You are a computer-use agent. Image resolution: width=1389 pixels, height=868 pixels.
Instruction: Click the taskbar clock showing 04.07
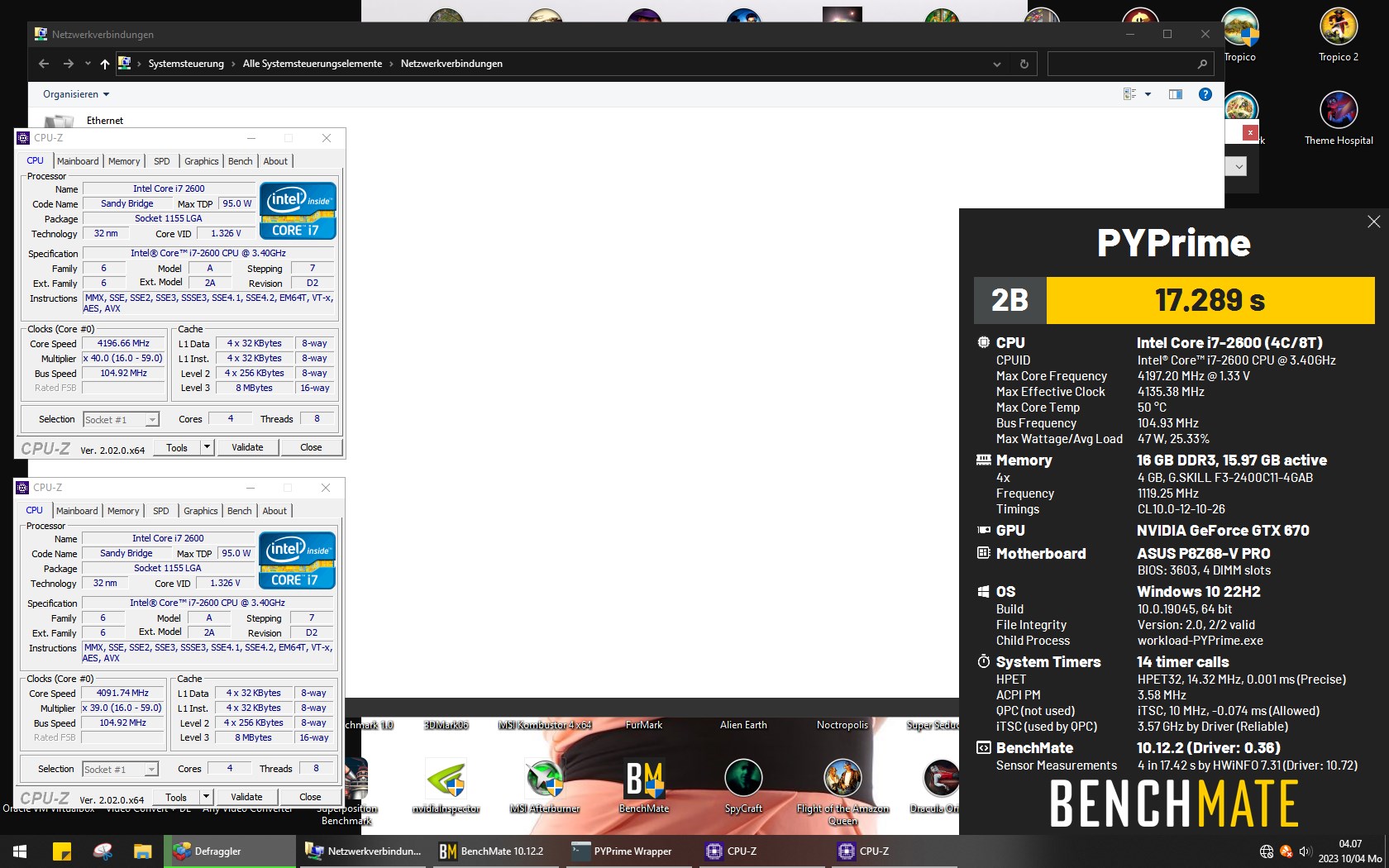pos(1350,851)
